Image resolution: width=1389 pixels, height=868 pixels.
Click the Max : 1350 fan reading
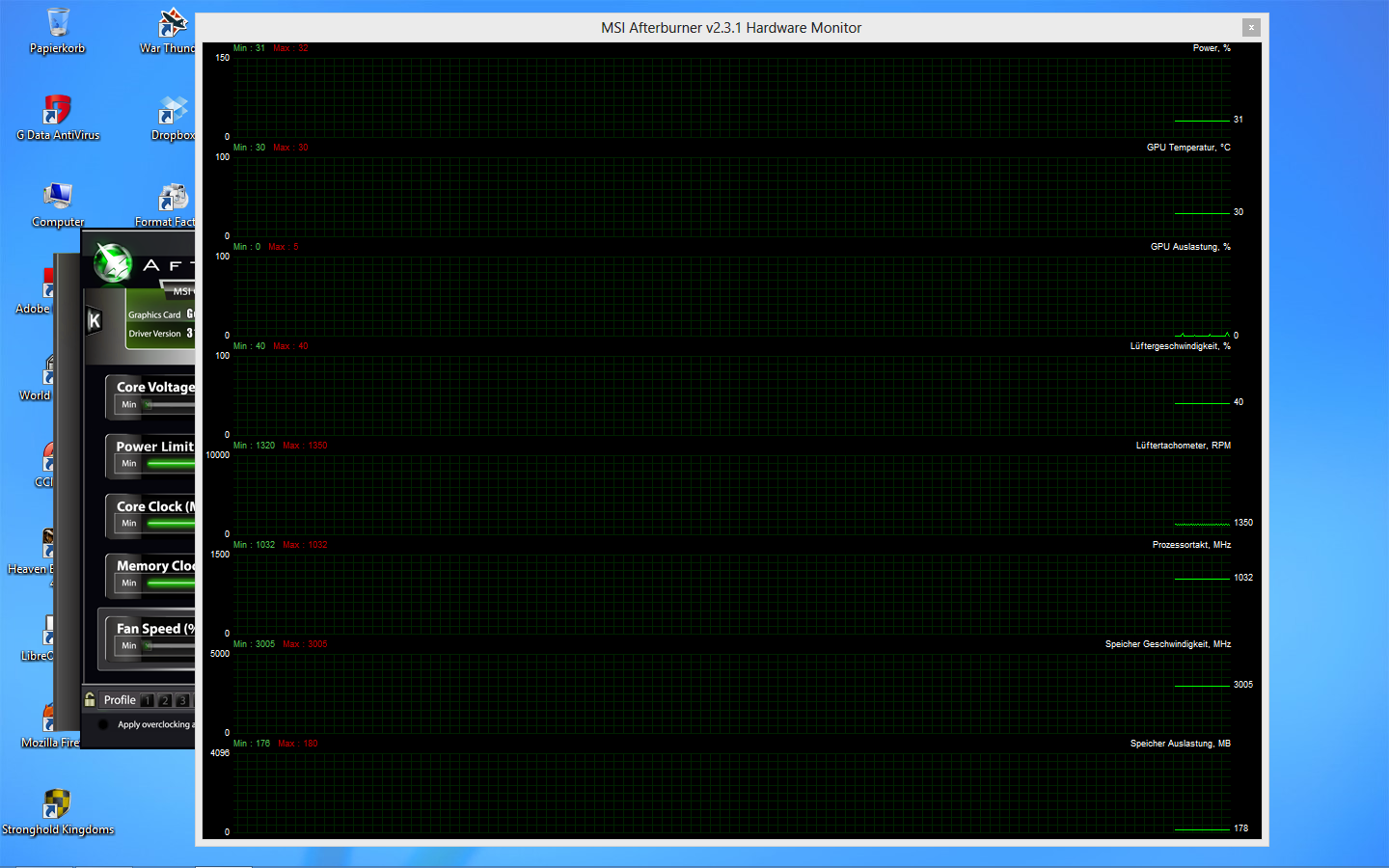point(305,446)
